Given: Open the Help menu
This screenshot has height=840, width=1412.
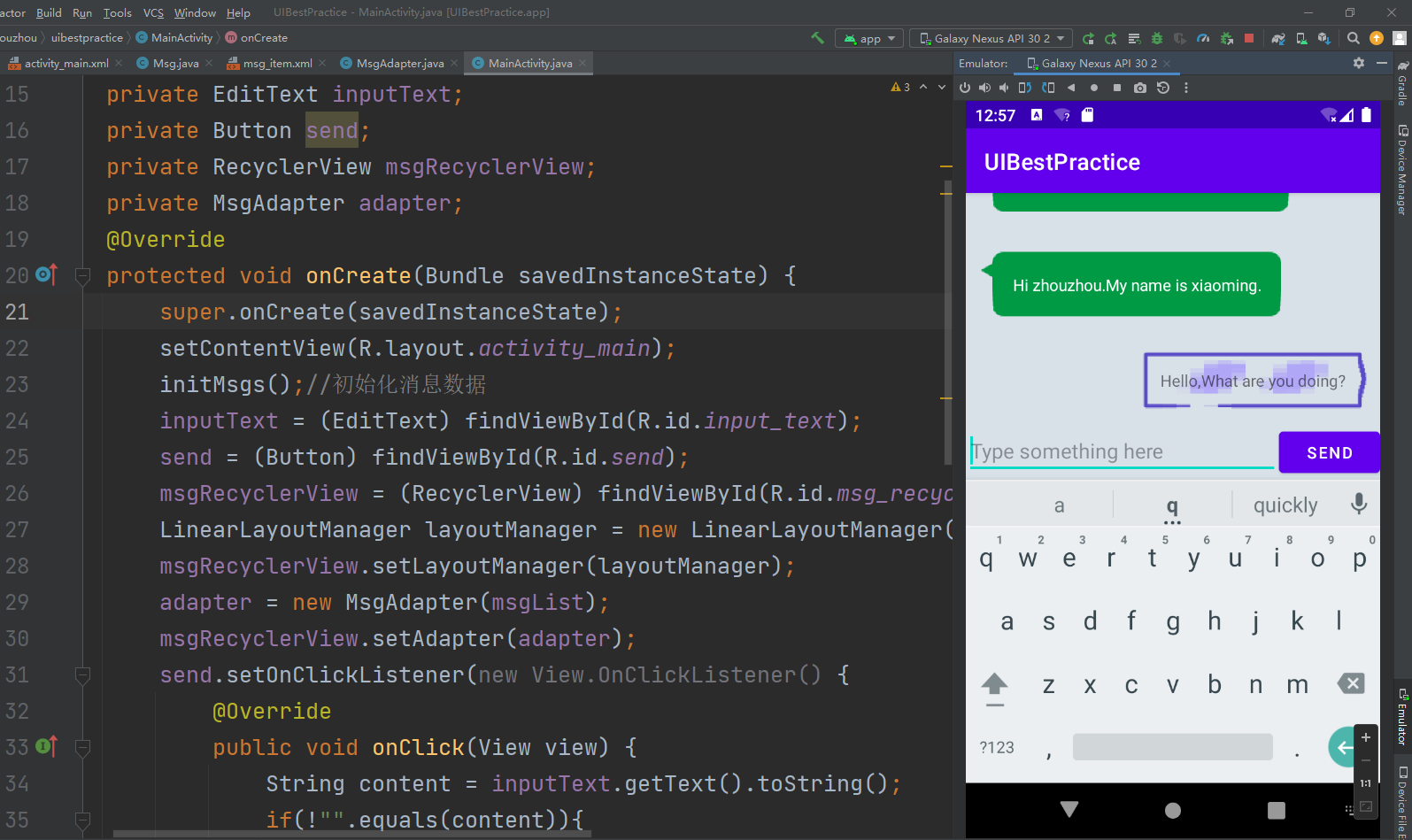Looking at the screenshot, I should [238, 12].
